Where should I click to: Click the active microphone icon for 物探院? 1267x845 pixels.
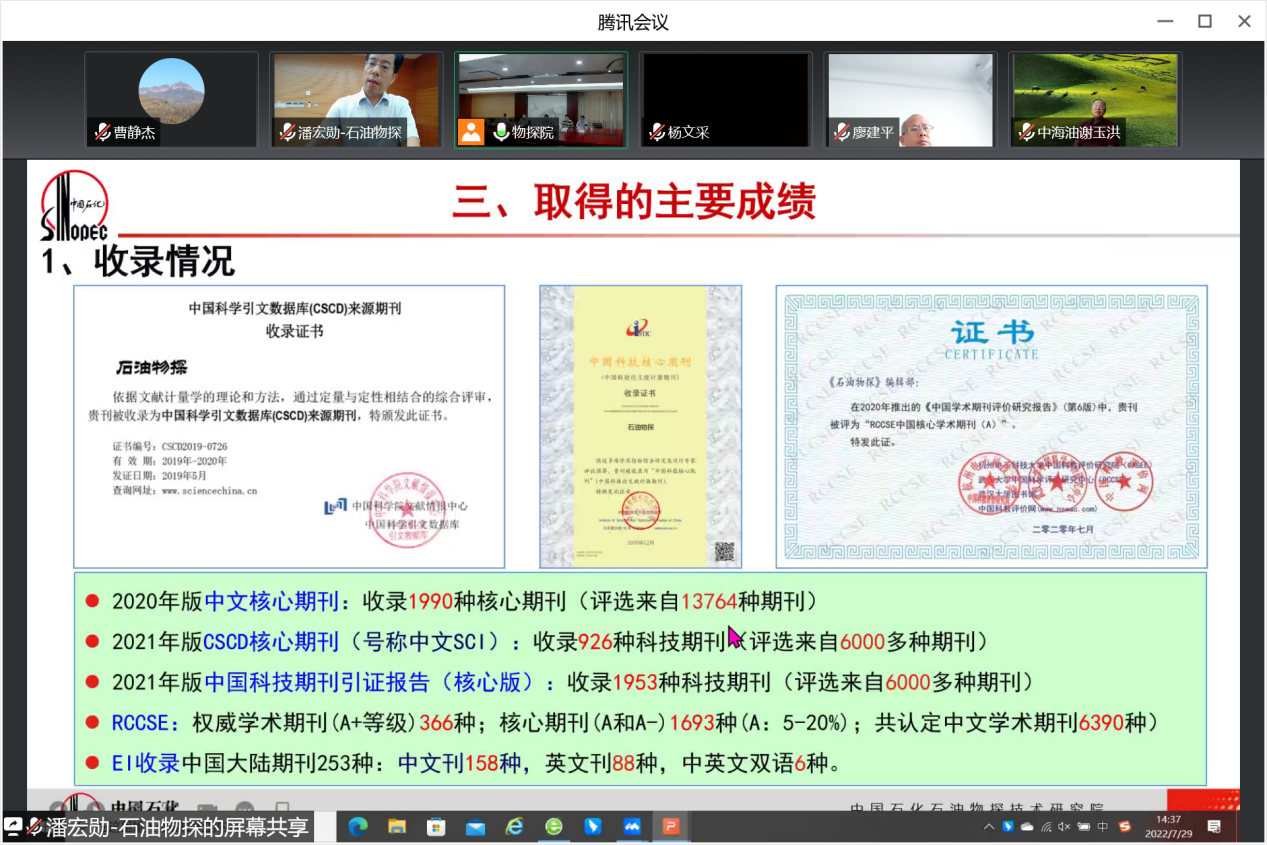501,132
